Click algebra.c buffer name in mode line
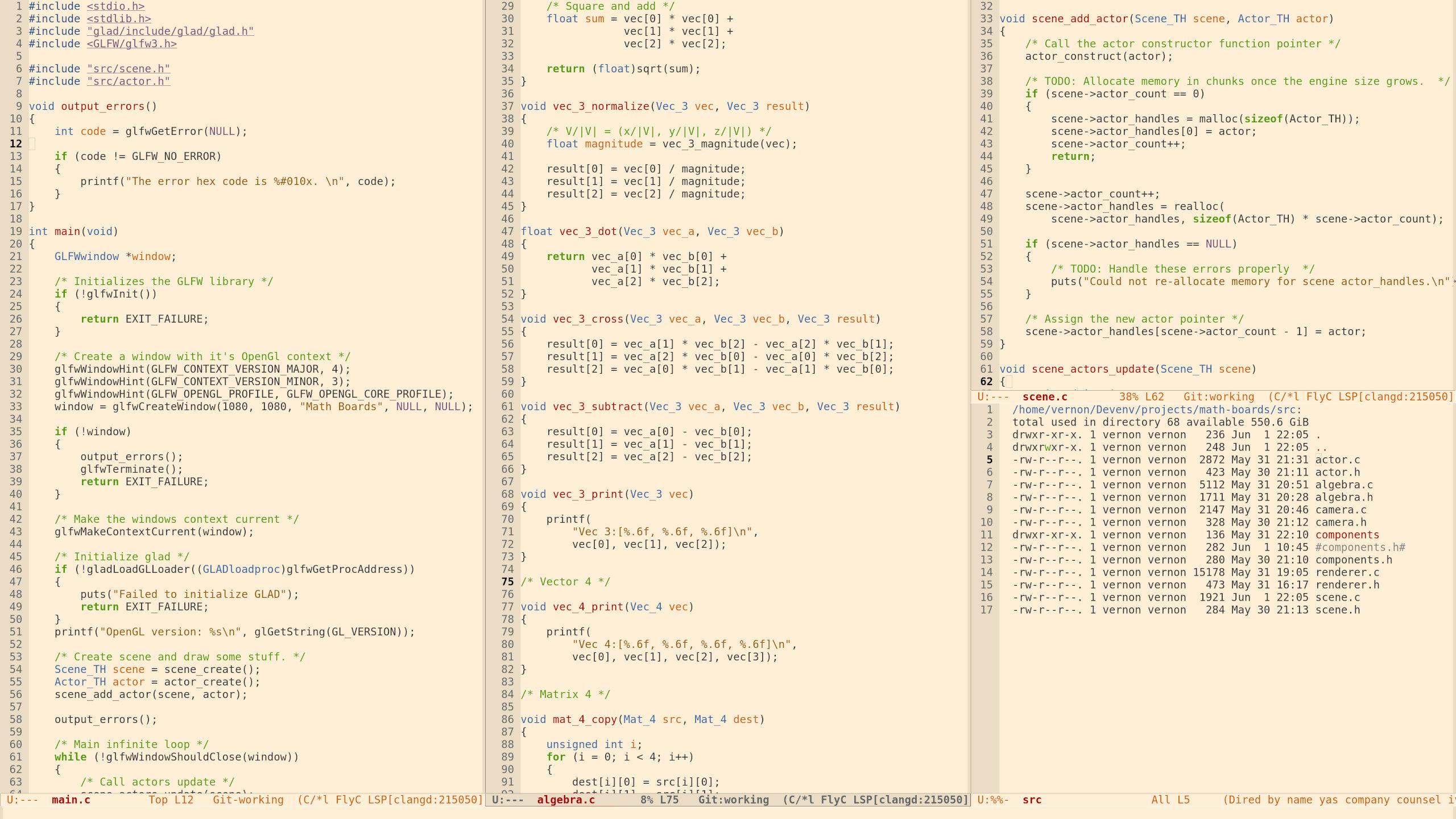This screenshot has height=819, width=1456. [565, 800]
